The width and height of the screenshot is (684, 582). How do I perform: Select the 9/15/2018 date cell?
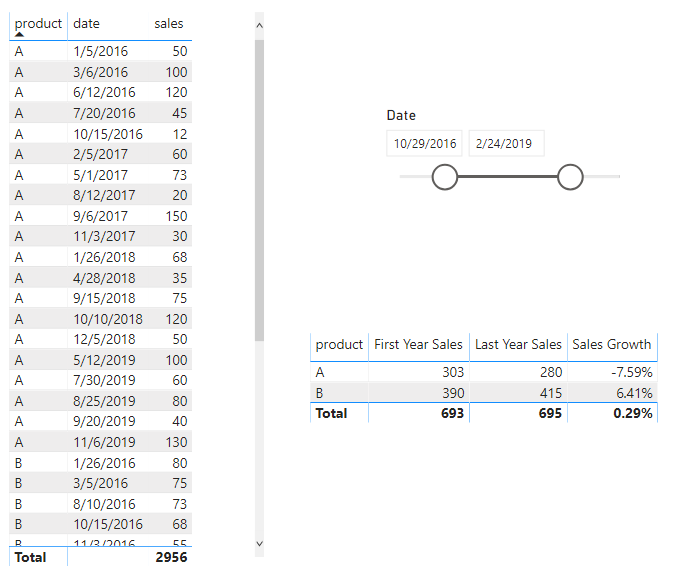click(x=104, y=298)
